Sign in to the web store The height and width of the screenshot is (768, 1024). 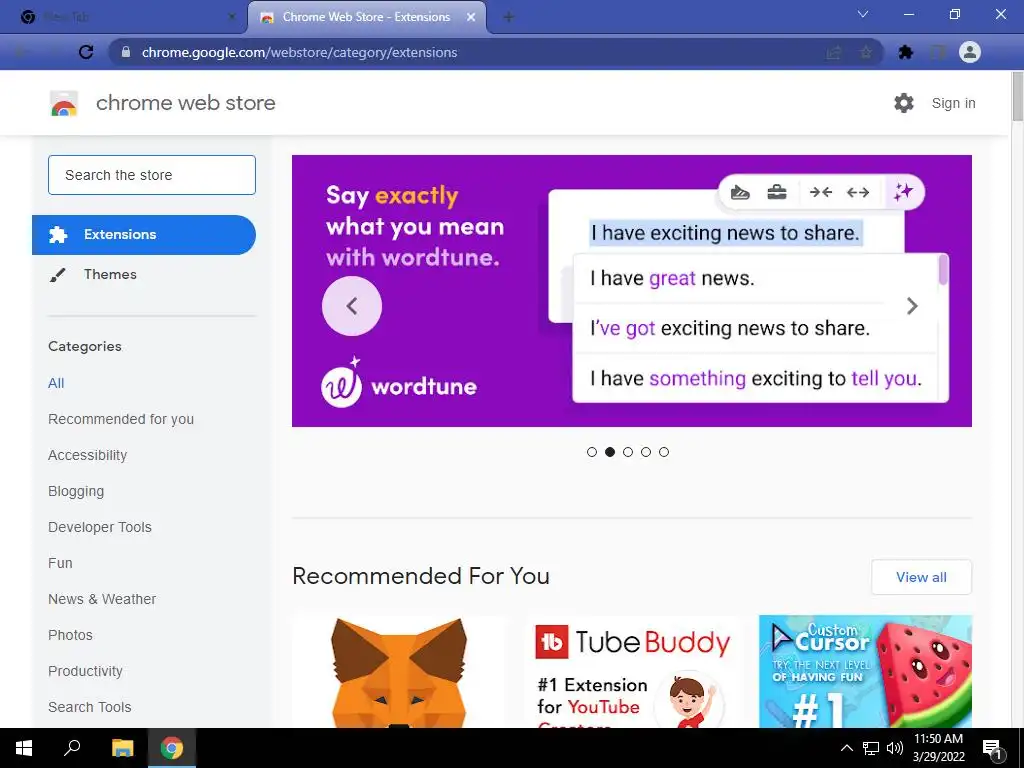(x=953, y=103)
